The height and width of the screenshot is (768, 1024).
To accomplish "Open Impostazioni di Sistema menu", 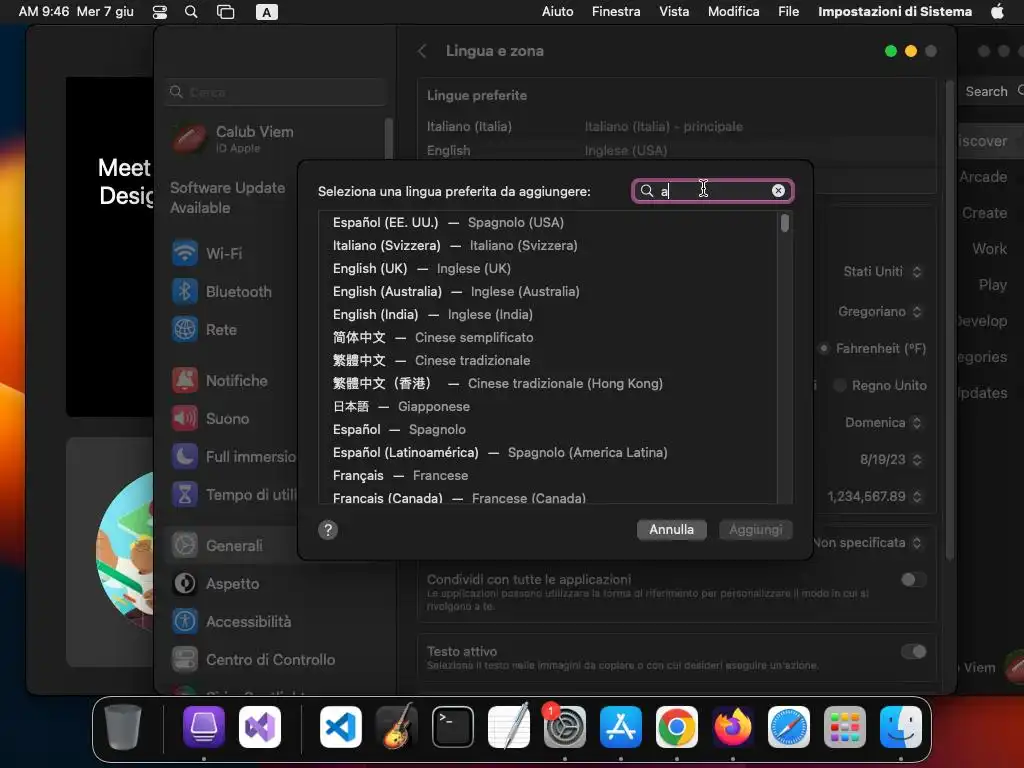I will pos(895,11).
